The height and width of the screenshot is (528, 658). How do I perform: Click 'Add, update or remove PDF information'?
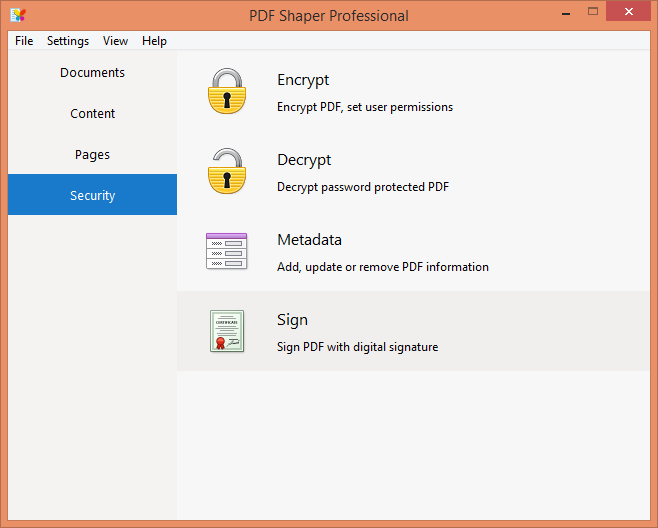(x=383, y=267)
